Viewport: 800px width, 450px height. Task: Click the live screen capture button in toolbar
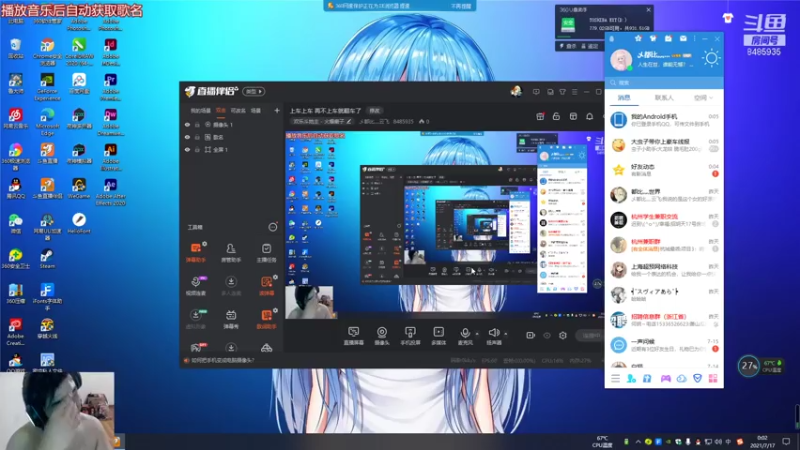353,336
